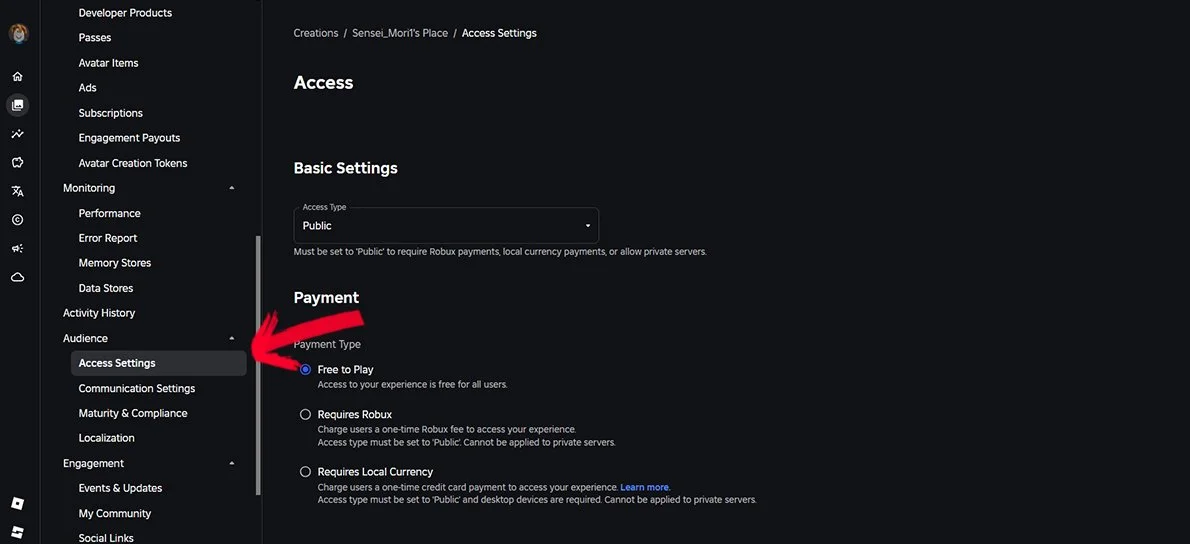
Task: Collapse the Audience section
Action: pos(232,338)
